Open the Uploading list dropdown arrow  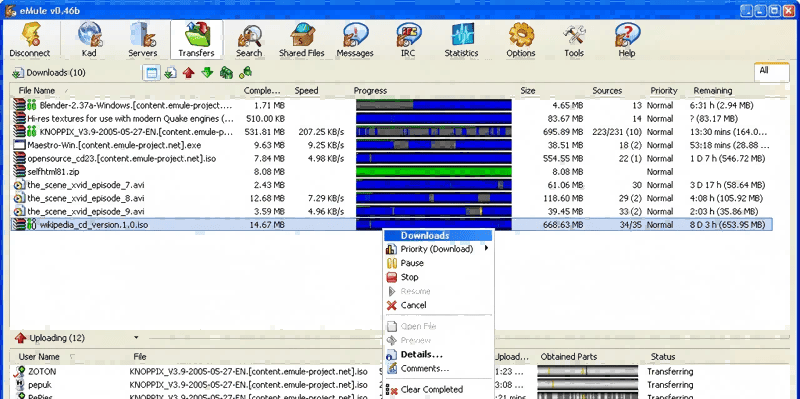136,337
